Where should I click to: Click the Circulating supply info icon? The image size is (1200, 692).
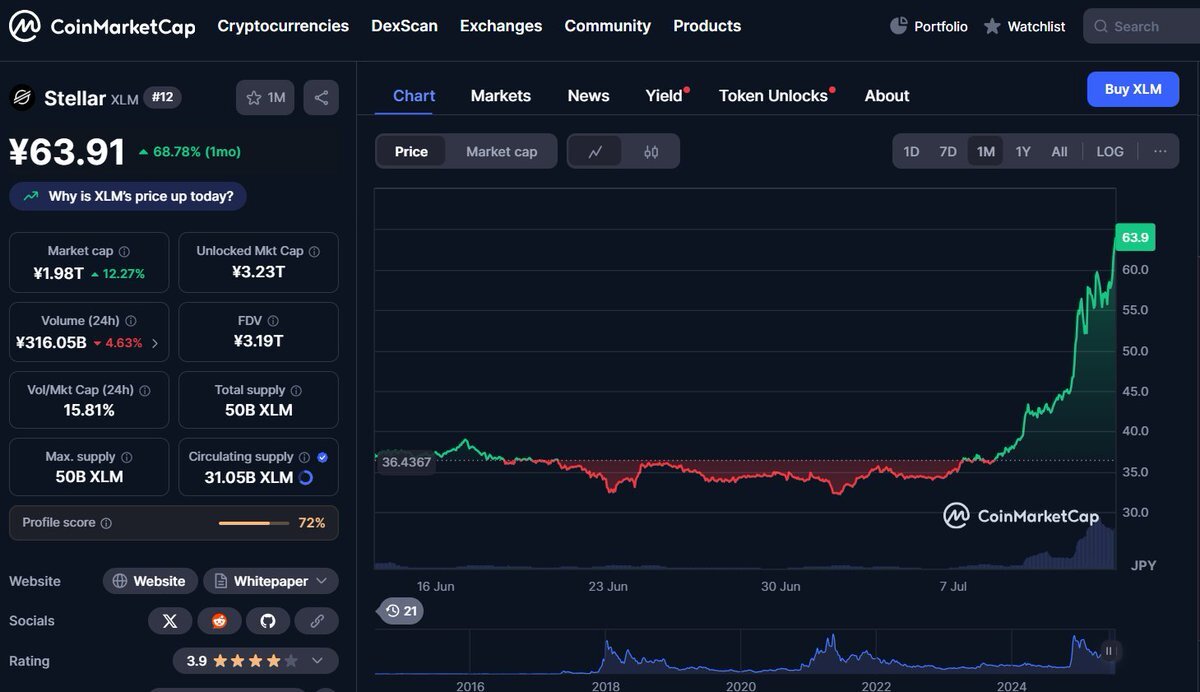(304, 457)
